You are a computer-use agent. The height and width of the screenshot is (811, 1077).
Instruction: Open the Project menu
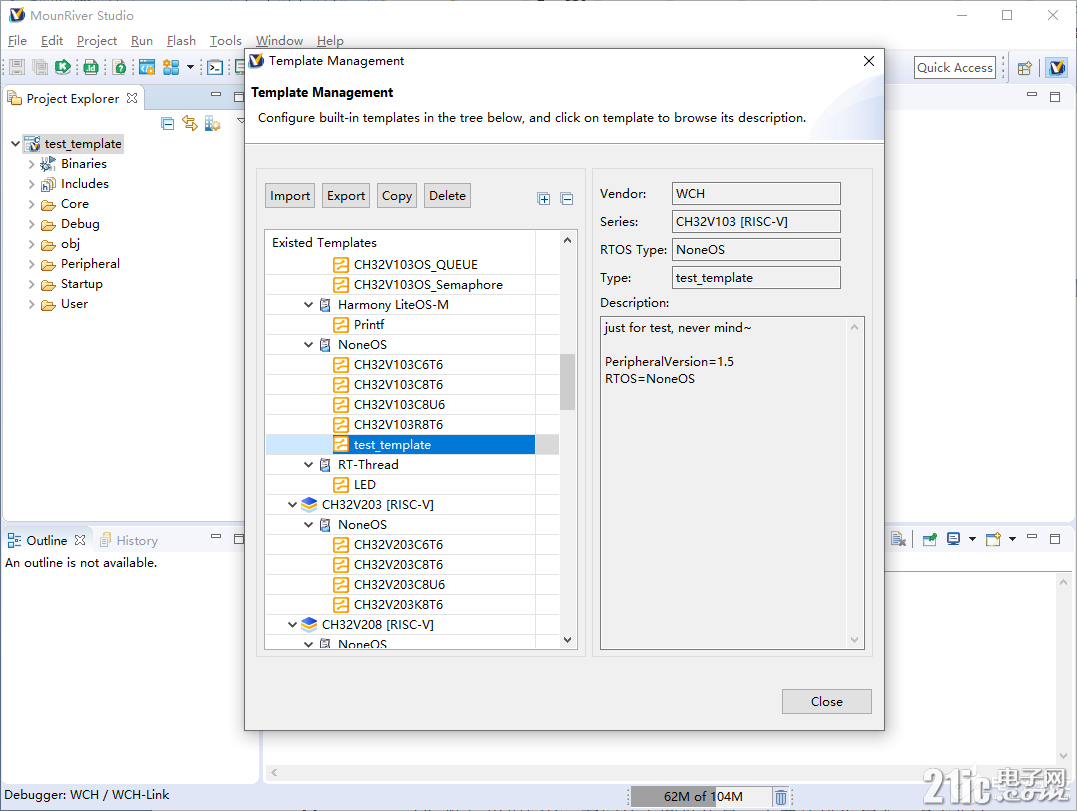97,41
